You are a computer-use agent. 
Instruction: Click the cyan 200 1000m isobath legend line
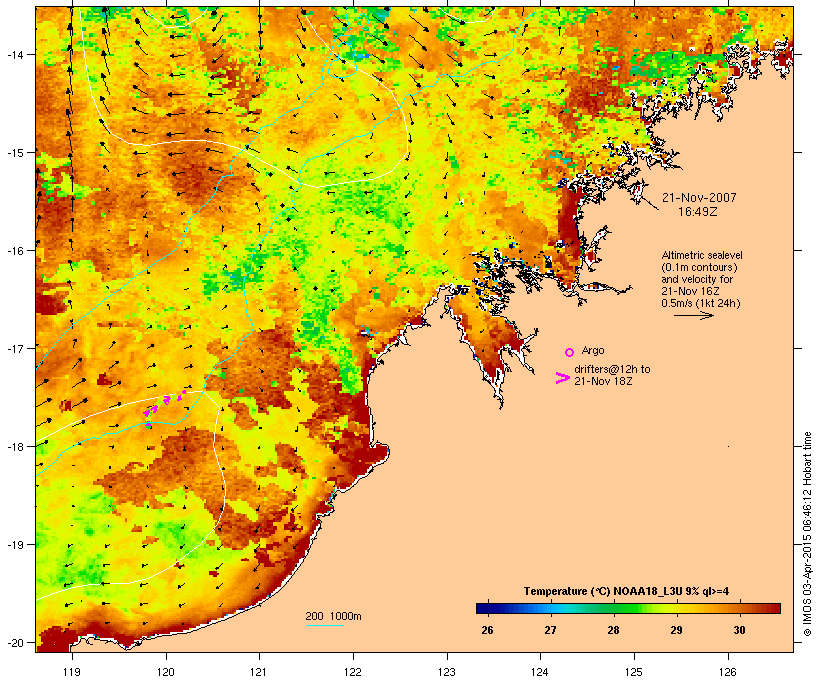(325, 625)
